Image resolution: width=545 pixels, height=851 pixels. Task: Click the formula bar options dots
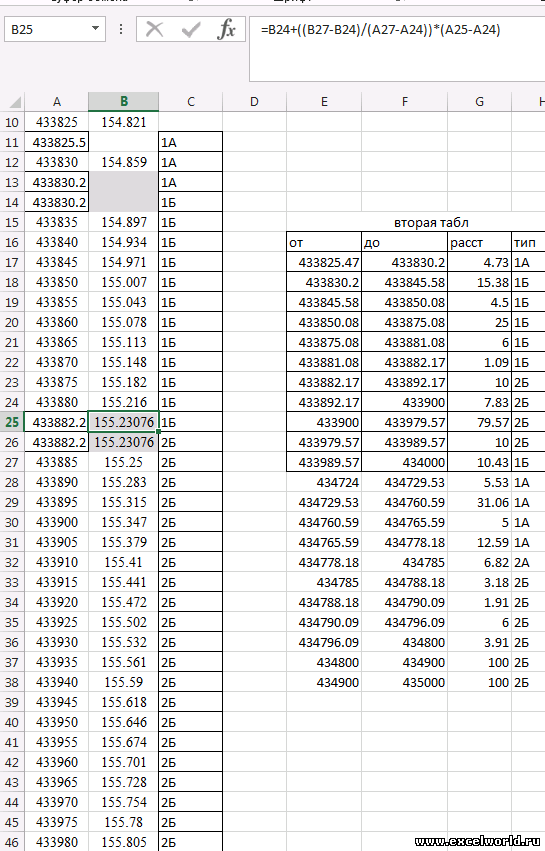click(x=121, y=29)
